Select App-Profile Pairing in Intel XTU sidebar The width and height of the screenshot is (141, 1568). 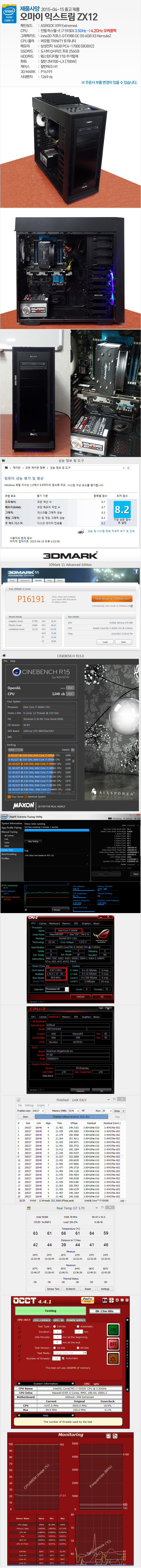12,828
